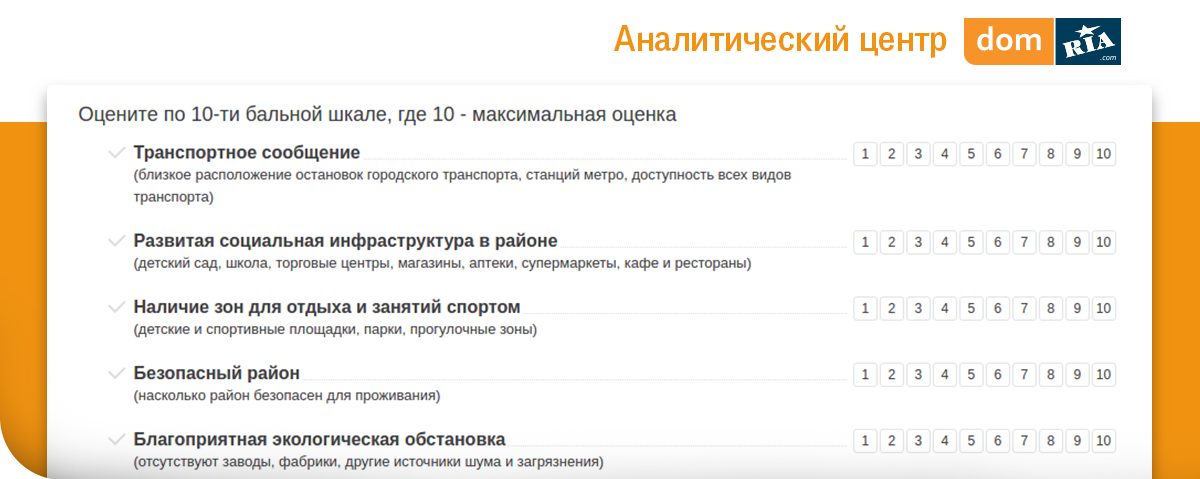Rate Безопасный район with score 6
This screenshot has height=479, width=1200.
point(997,375)
